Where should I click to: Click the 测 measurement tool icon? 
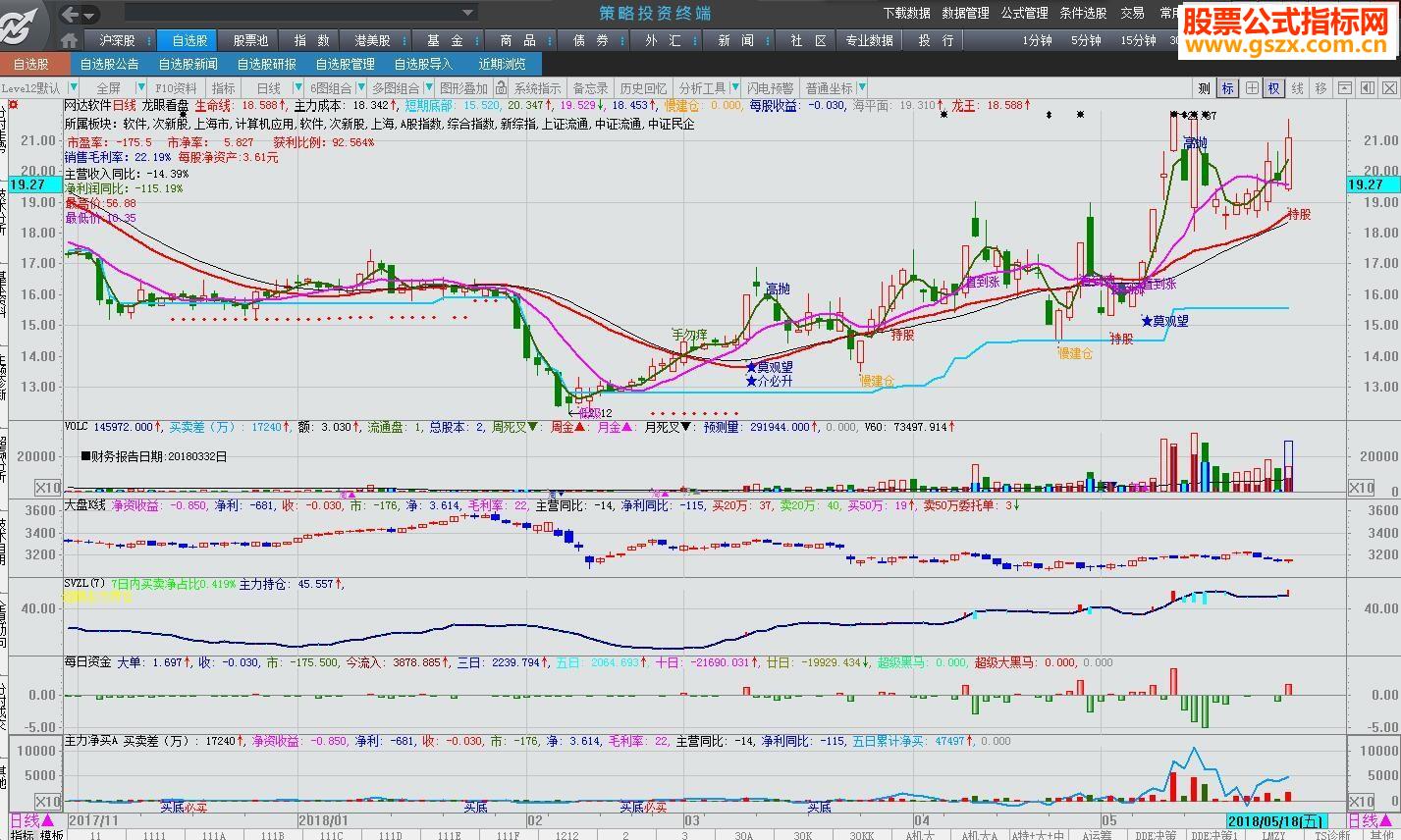pyautogui.click(x=1205, y=88)
